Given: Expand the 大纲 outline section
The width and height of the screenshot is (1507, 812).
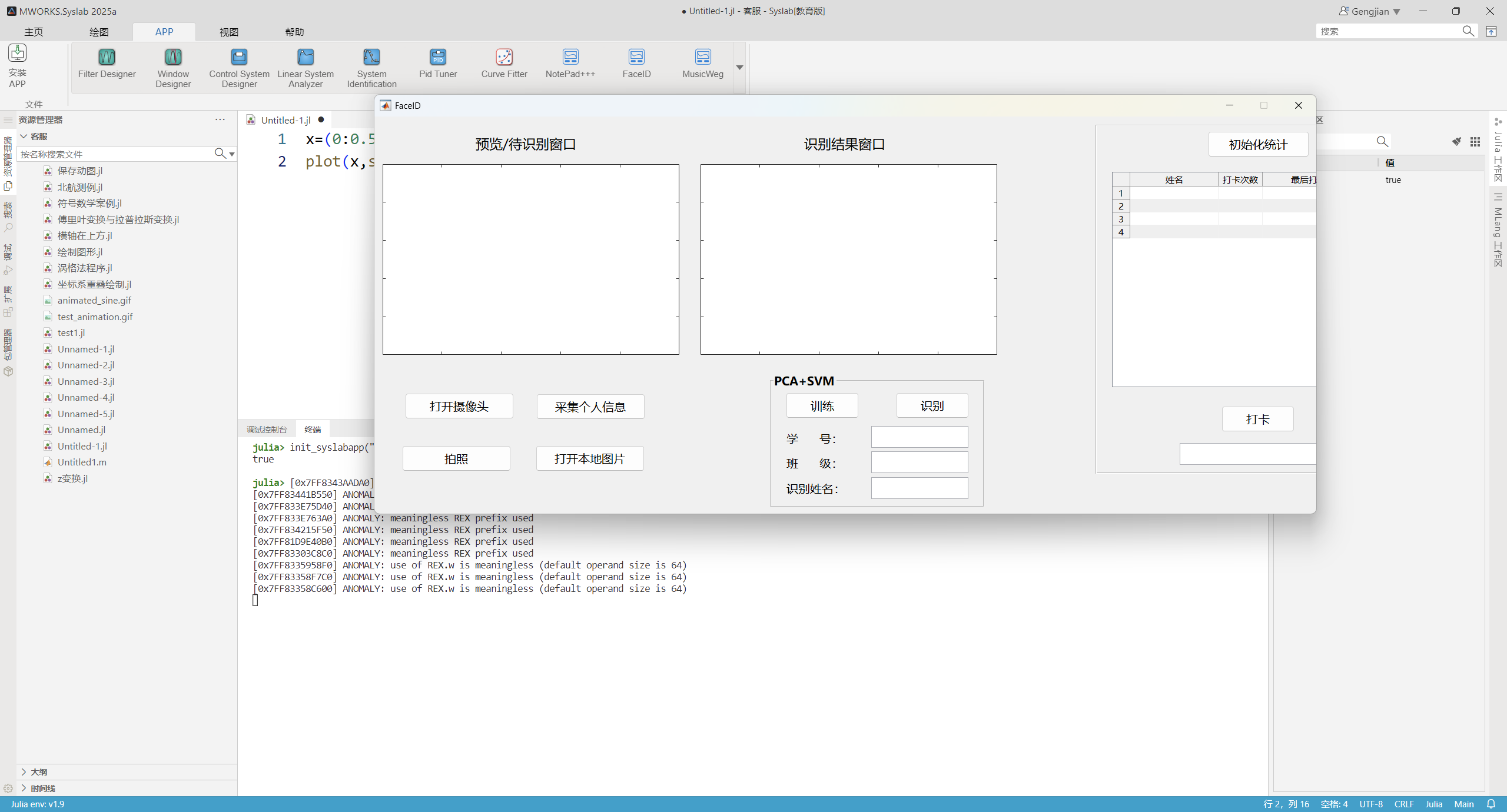Looking at the screenshot, I should point(24,771).
